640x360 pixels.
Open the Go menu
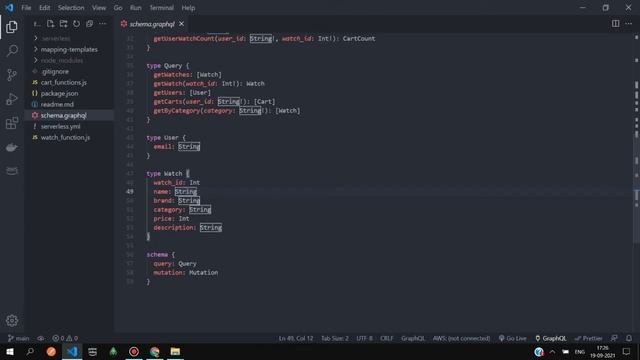tap(118, 8)
